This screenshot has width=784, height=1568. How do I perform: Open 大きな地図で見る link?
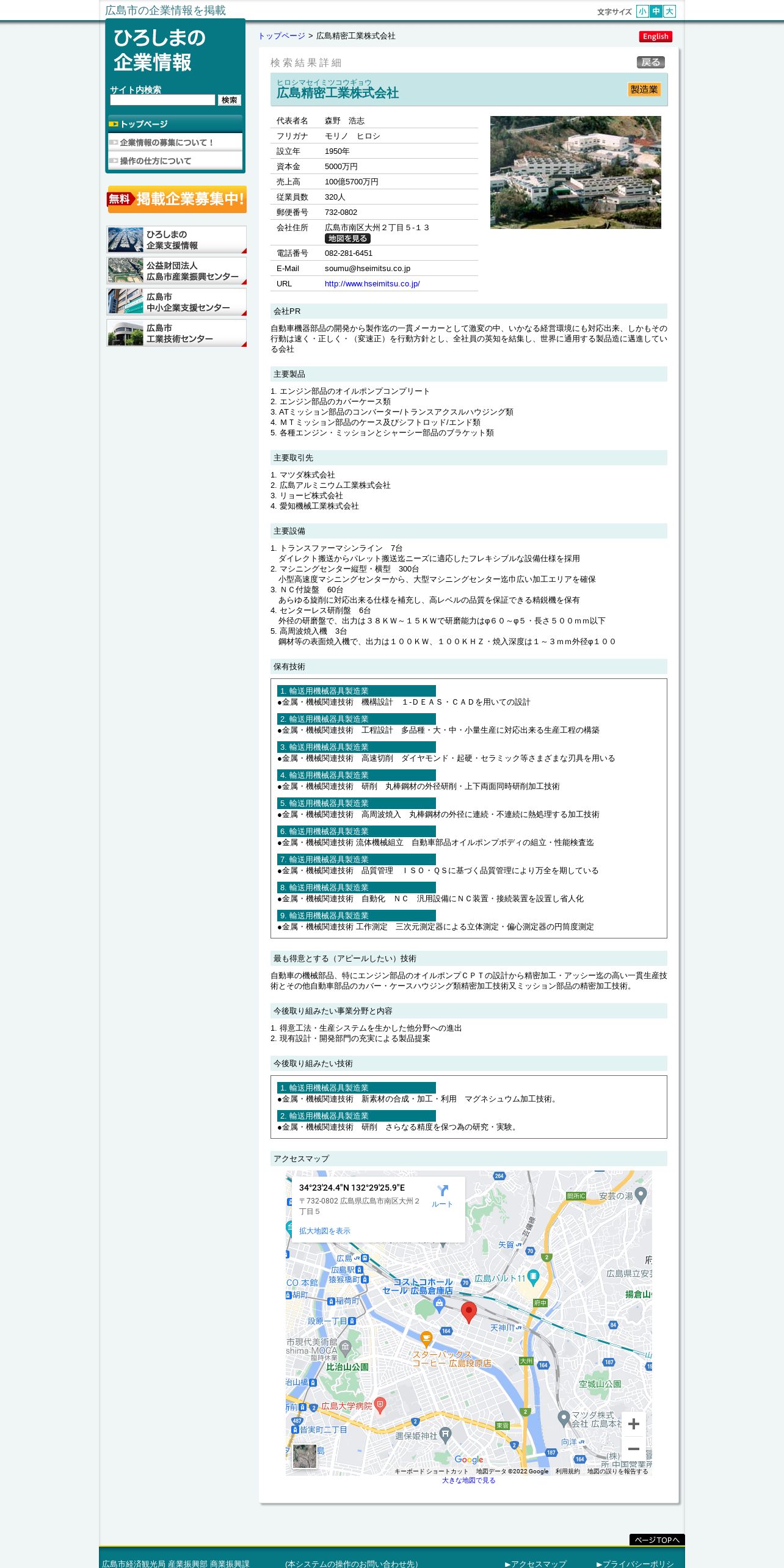coord(468,1480)
